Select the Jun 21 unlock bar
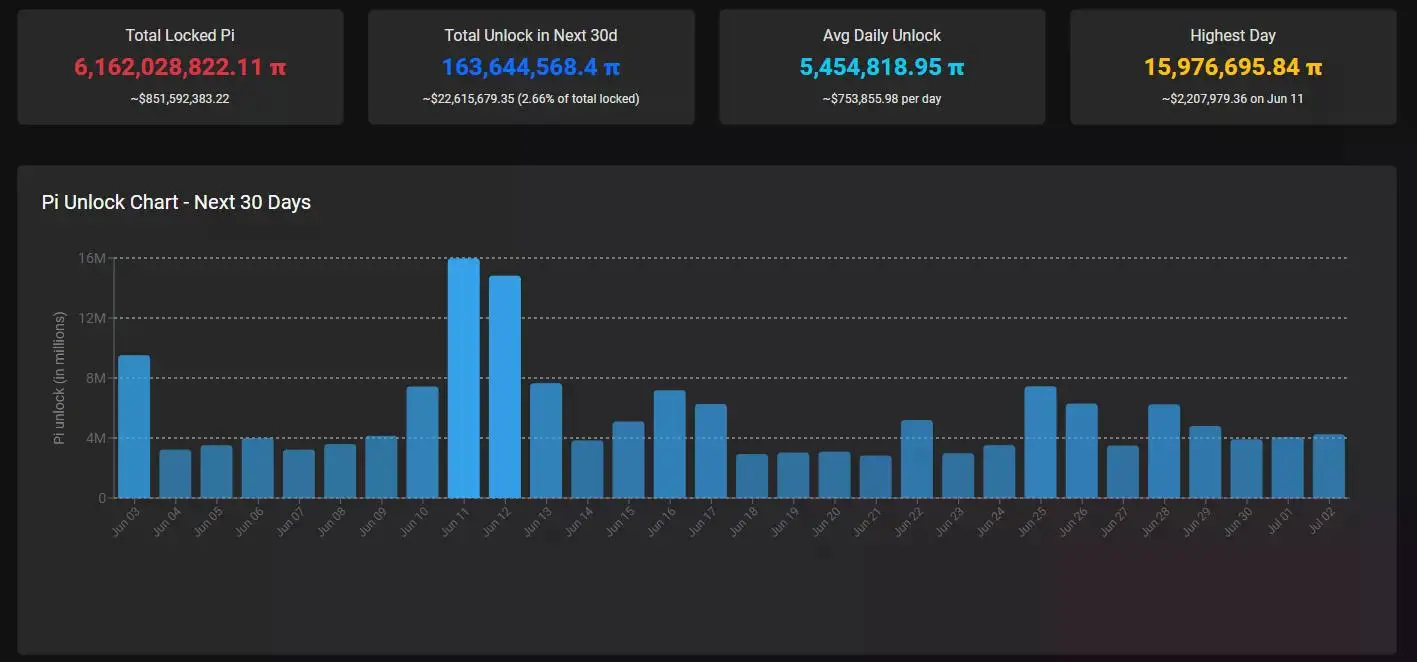The height and width of the screenshot is (662, 1417). (x=876, y=477)
